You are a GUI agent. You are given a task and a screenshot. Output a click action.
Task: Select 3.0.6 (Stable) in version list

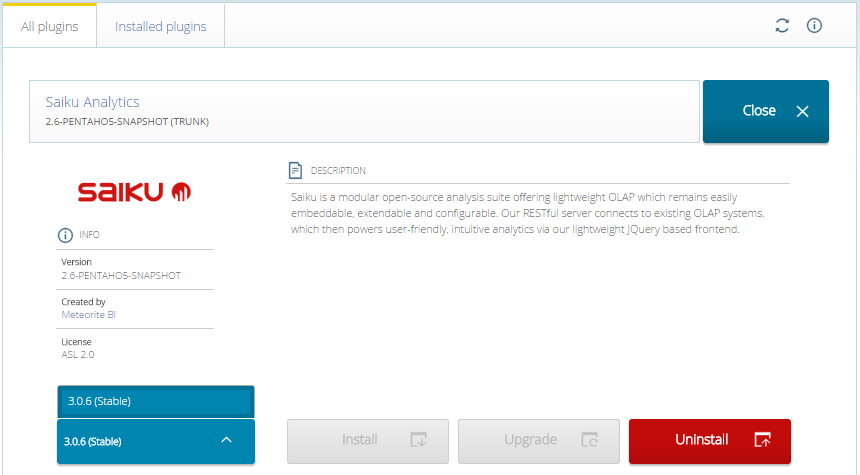(156, 402)
